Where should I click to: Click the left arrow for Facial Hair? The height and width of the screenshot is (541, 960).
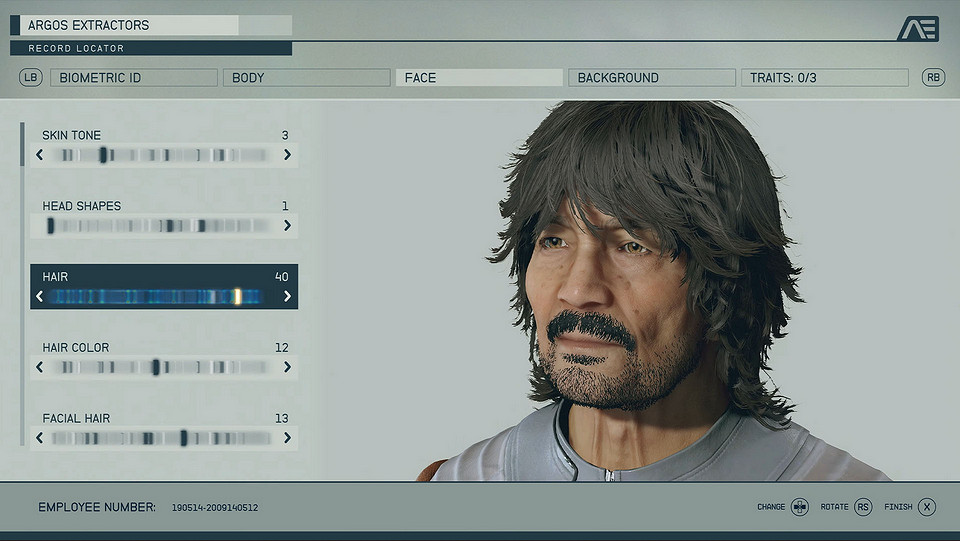point(40,438)
